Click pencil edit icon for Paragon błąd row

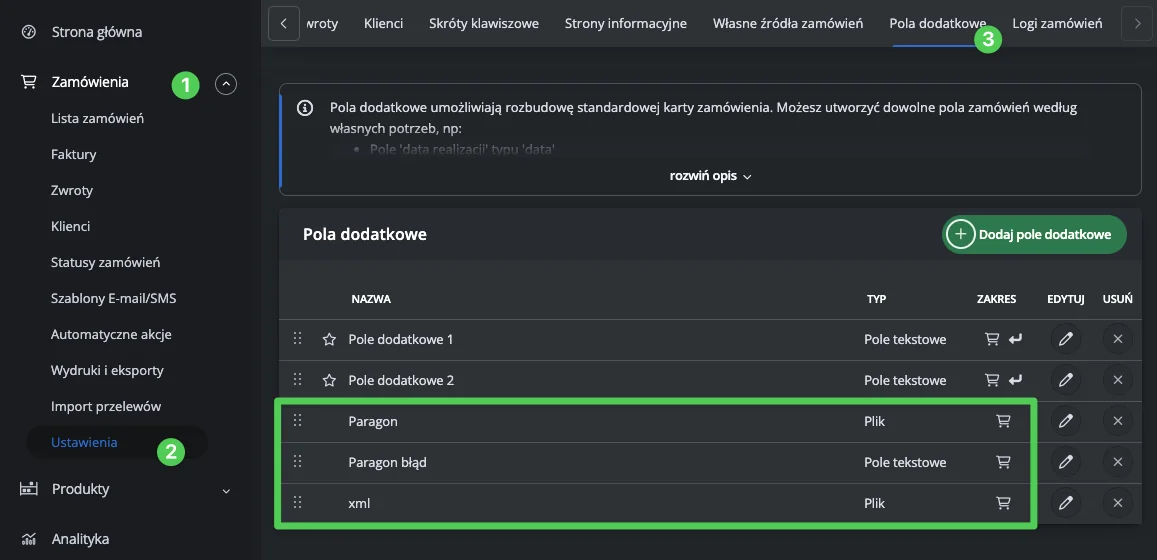click(x=1066, y=463)
